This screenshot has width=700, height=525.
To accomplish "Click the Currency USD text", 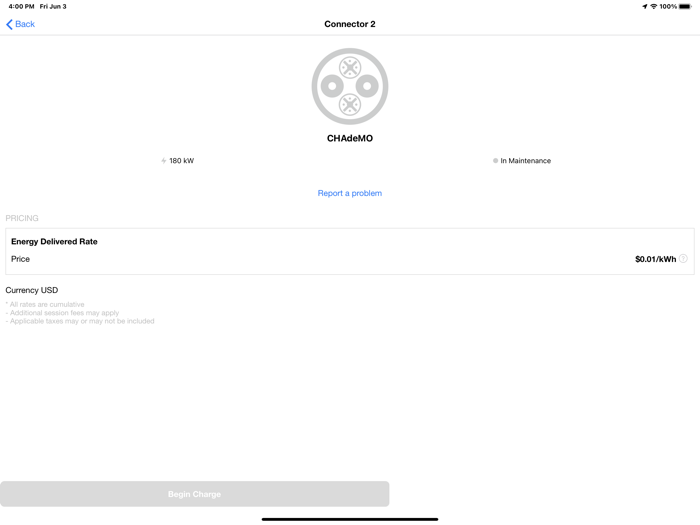I will point(32,290).
